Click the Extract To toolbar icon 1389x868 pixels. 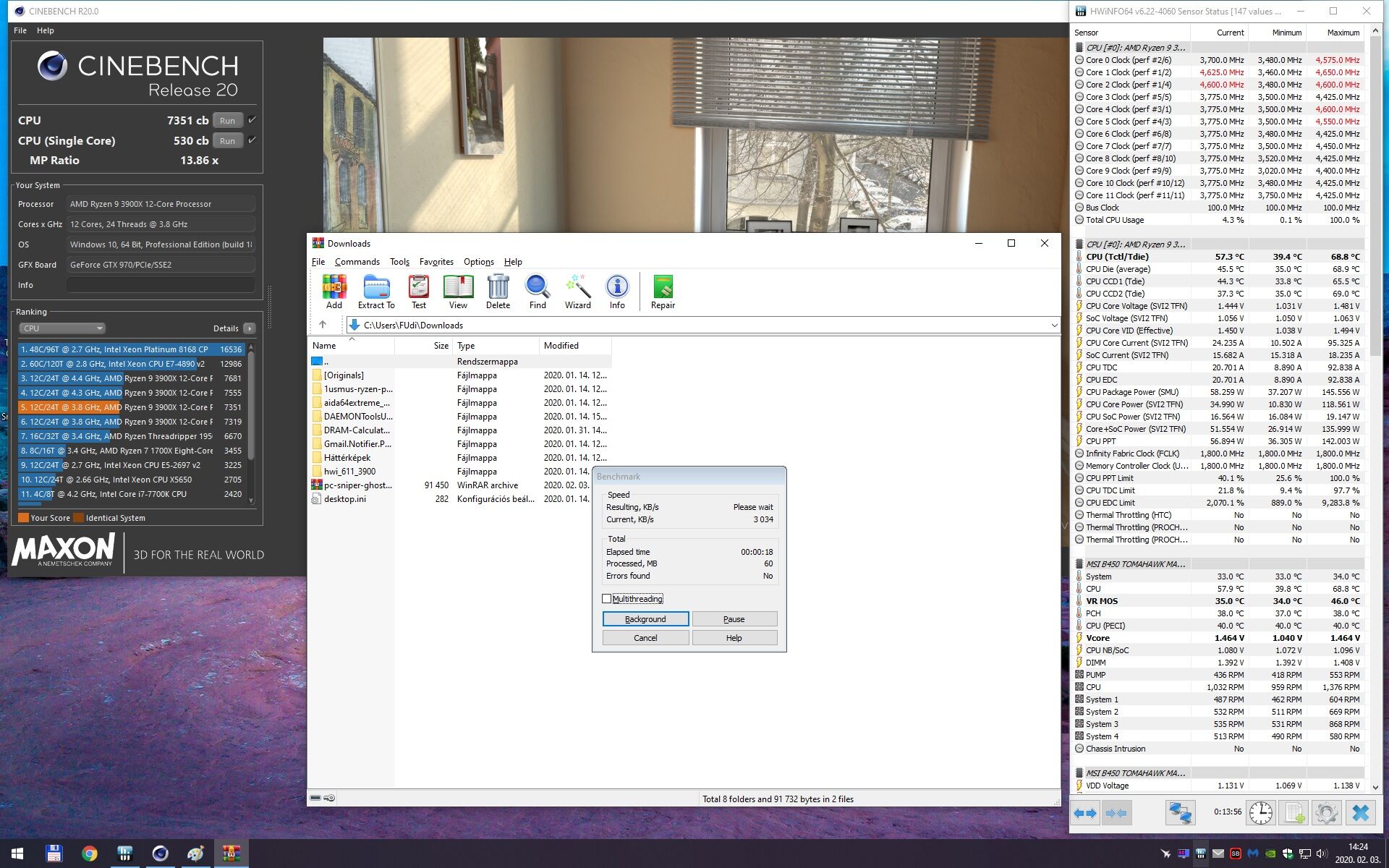(x=376, y=292)
